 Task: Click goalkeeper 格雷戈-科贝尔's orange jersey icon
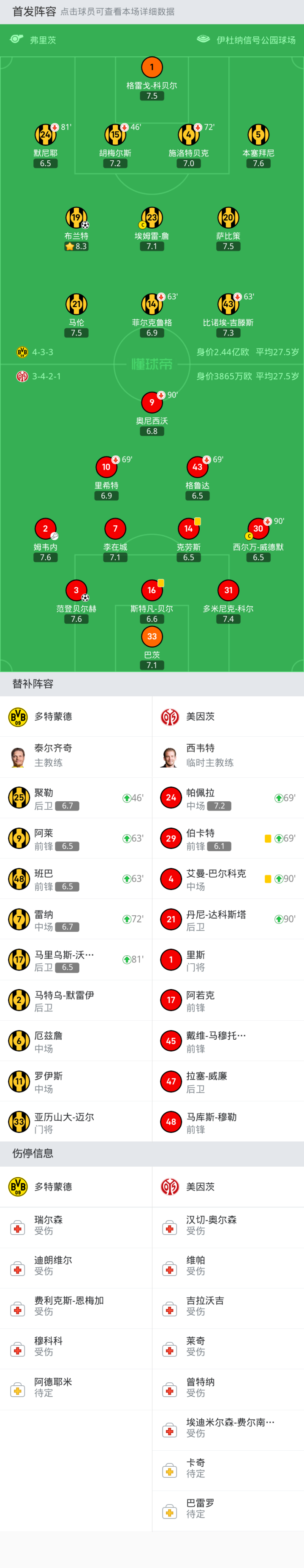[x=152, y=67]
